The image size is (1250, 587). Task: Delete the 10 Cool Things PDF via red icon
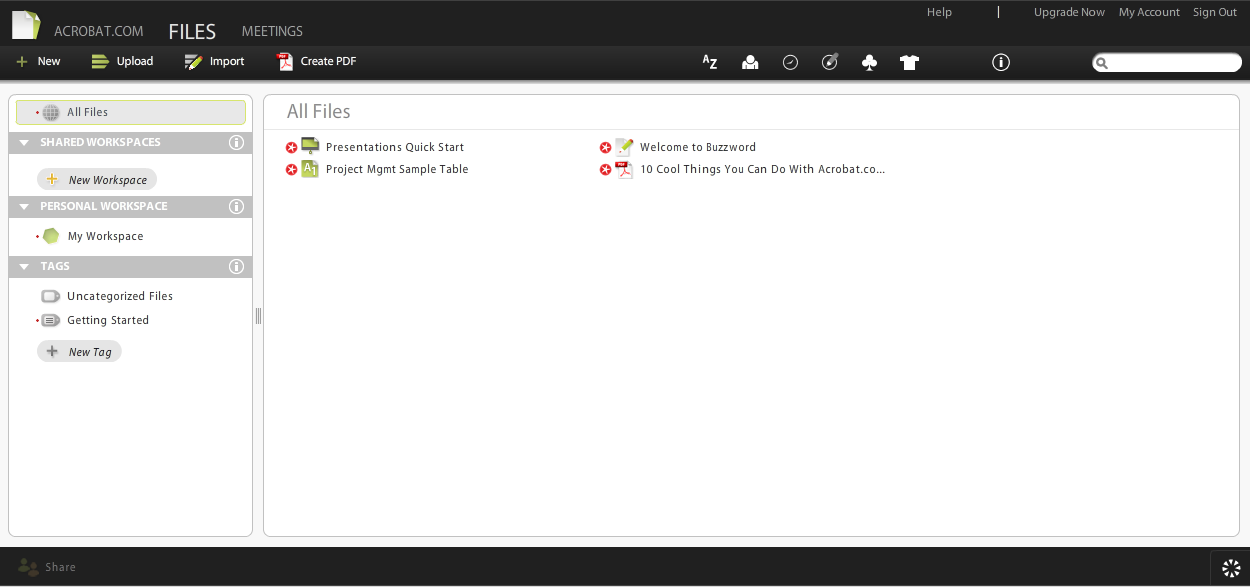coord(606,170)
